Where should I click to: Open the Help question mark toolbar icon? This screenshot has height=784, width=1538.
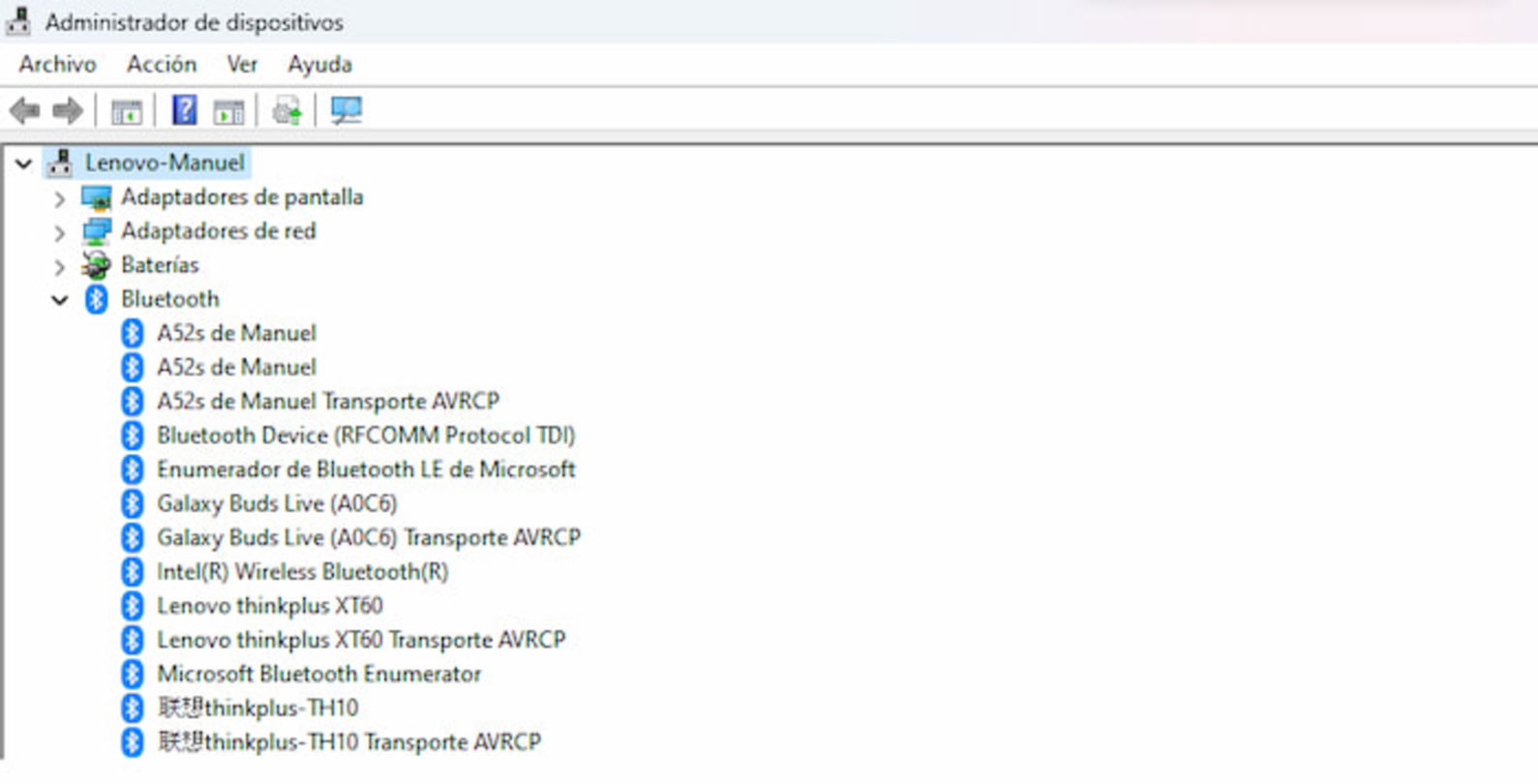(184, 110)
